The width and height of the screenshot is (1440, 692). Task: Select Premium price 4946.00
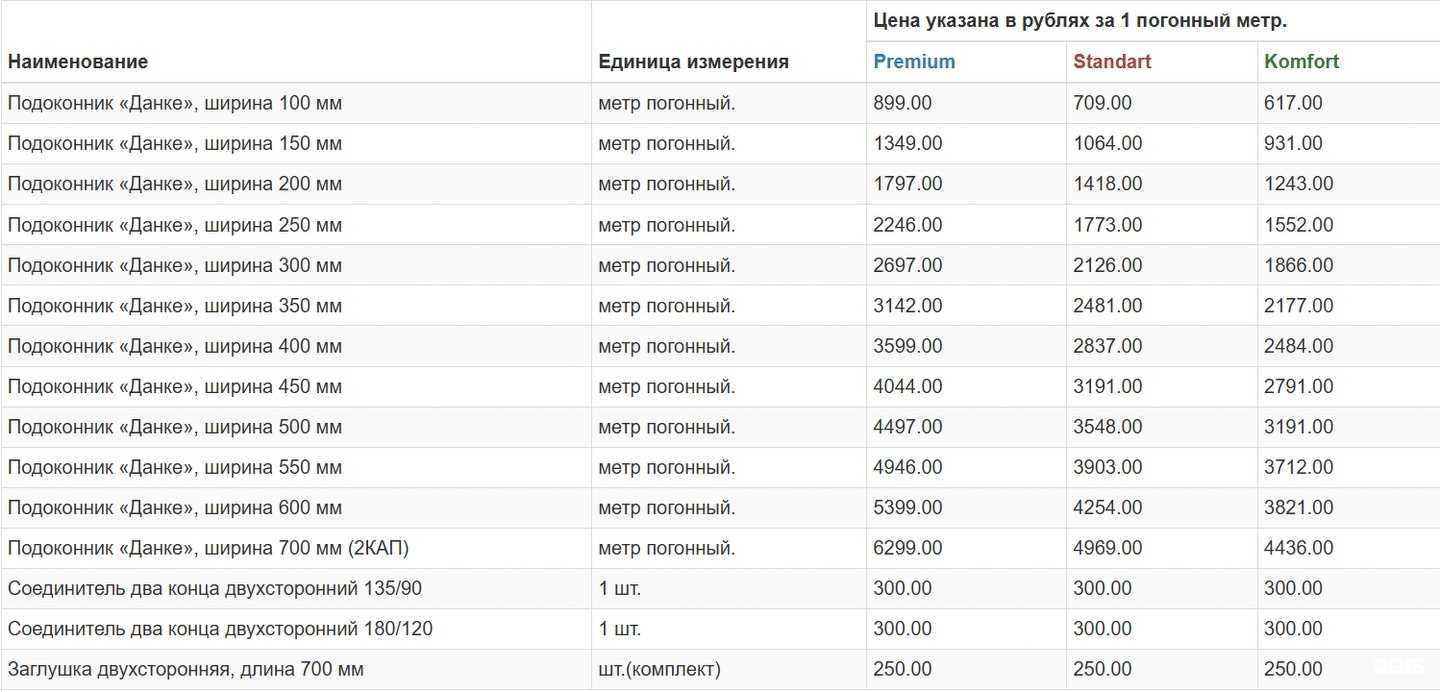coord(907,468)
